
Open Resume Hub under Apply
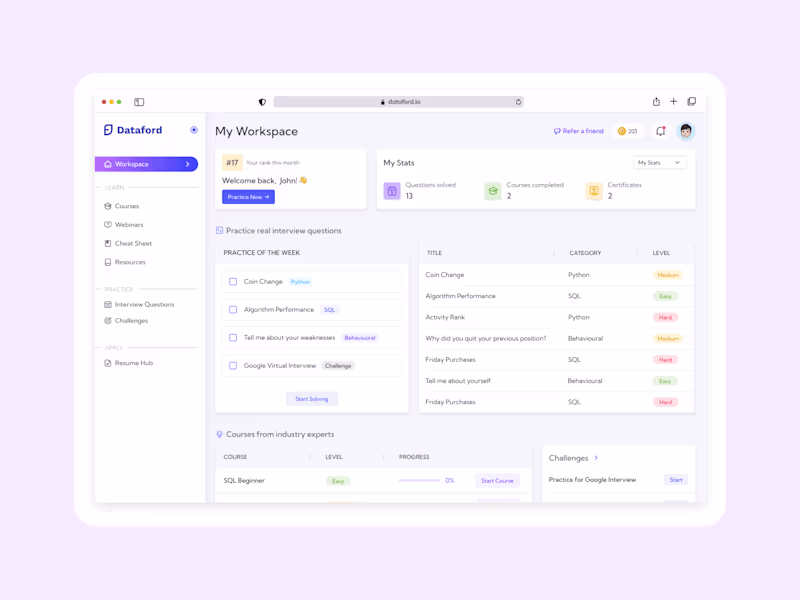point(132,362)
